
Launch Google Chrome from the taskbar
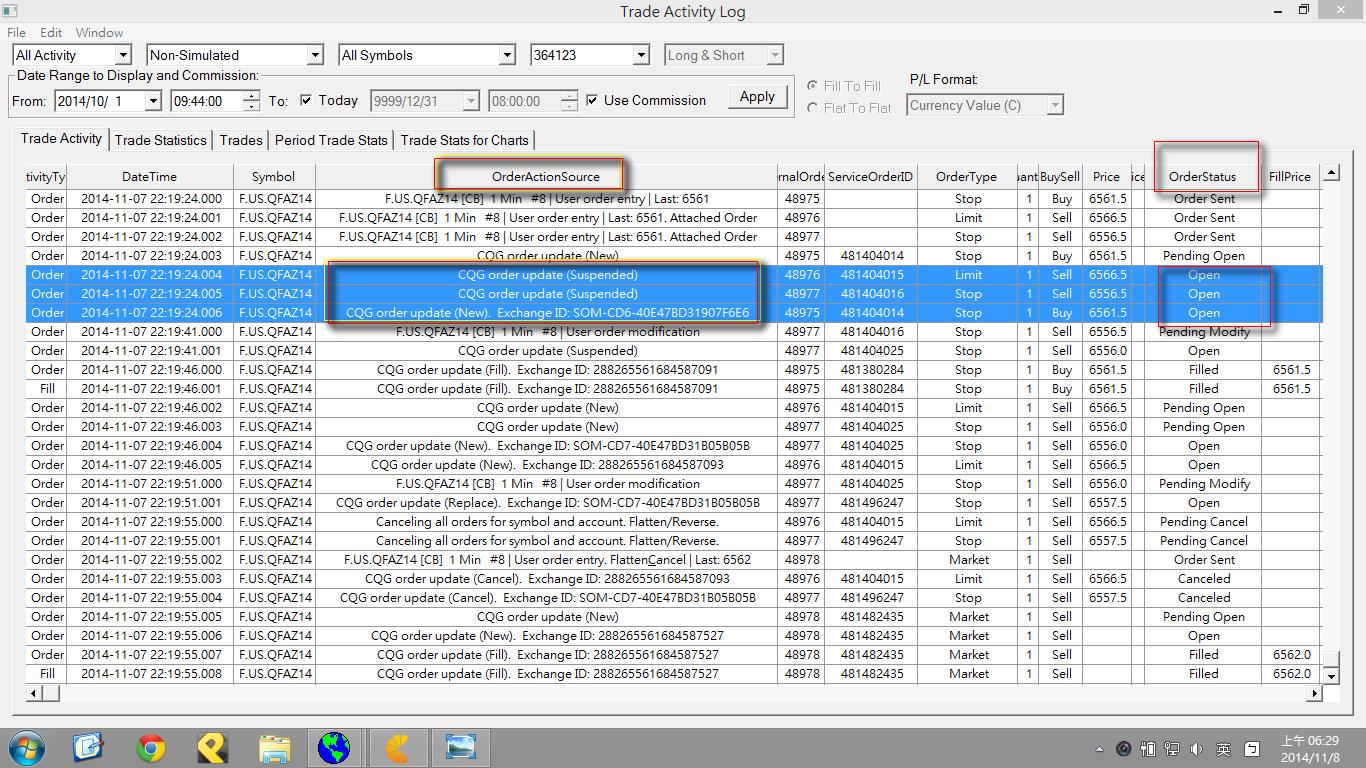point(151,748)
